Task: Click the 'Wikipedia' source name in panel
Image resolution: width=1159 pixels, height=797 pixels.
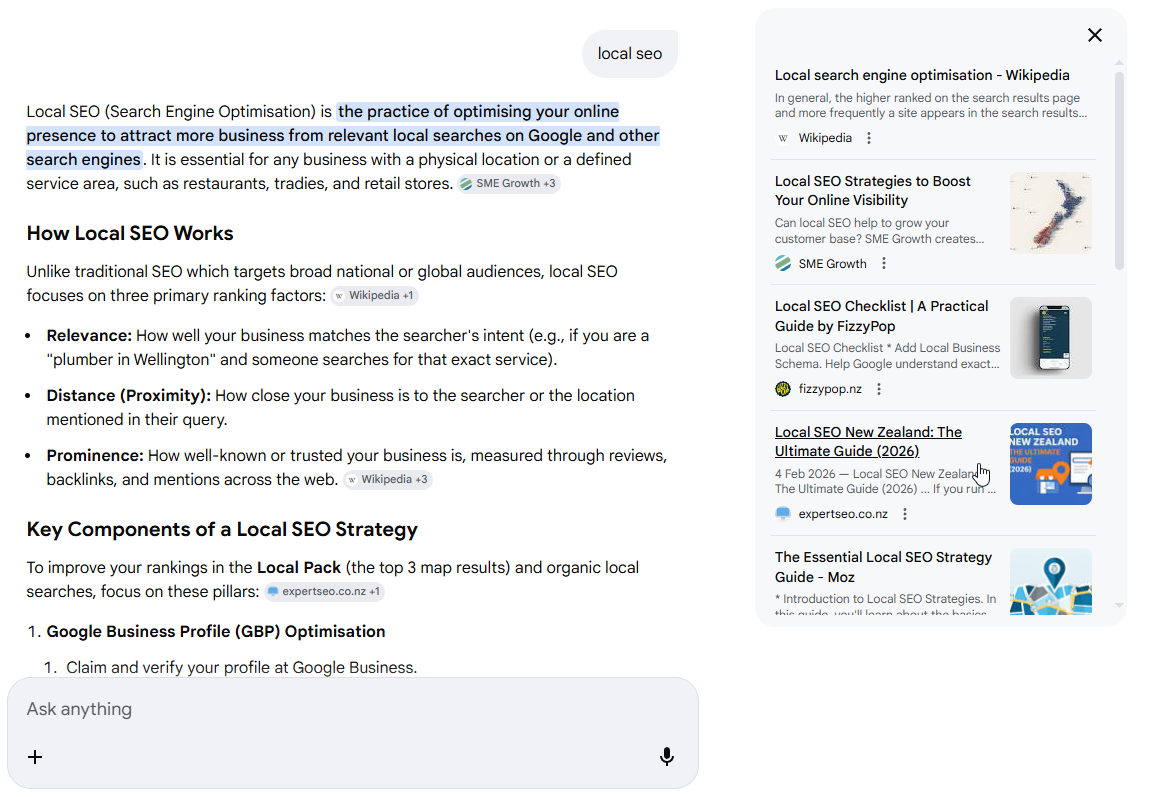Action: pyautogui.click(x=825, y=138)
